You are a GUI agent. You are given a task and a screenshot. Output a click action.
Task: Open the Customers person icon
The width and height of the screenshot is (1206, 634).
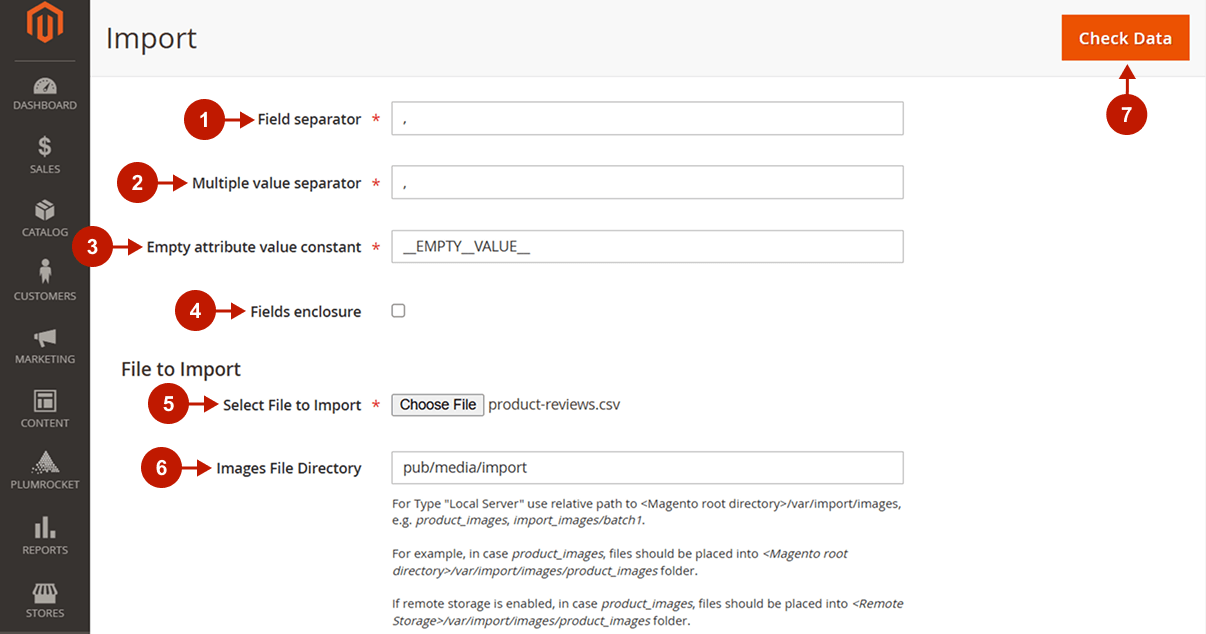[x=44, y=272]
